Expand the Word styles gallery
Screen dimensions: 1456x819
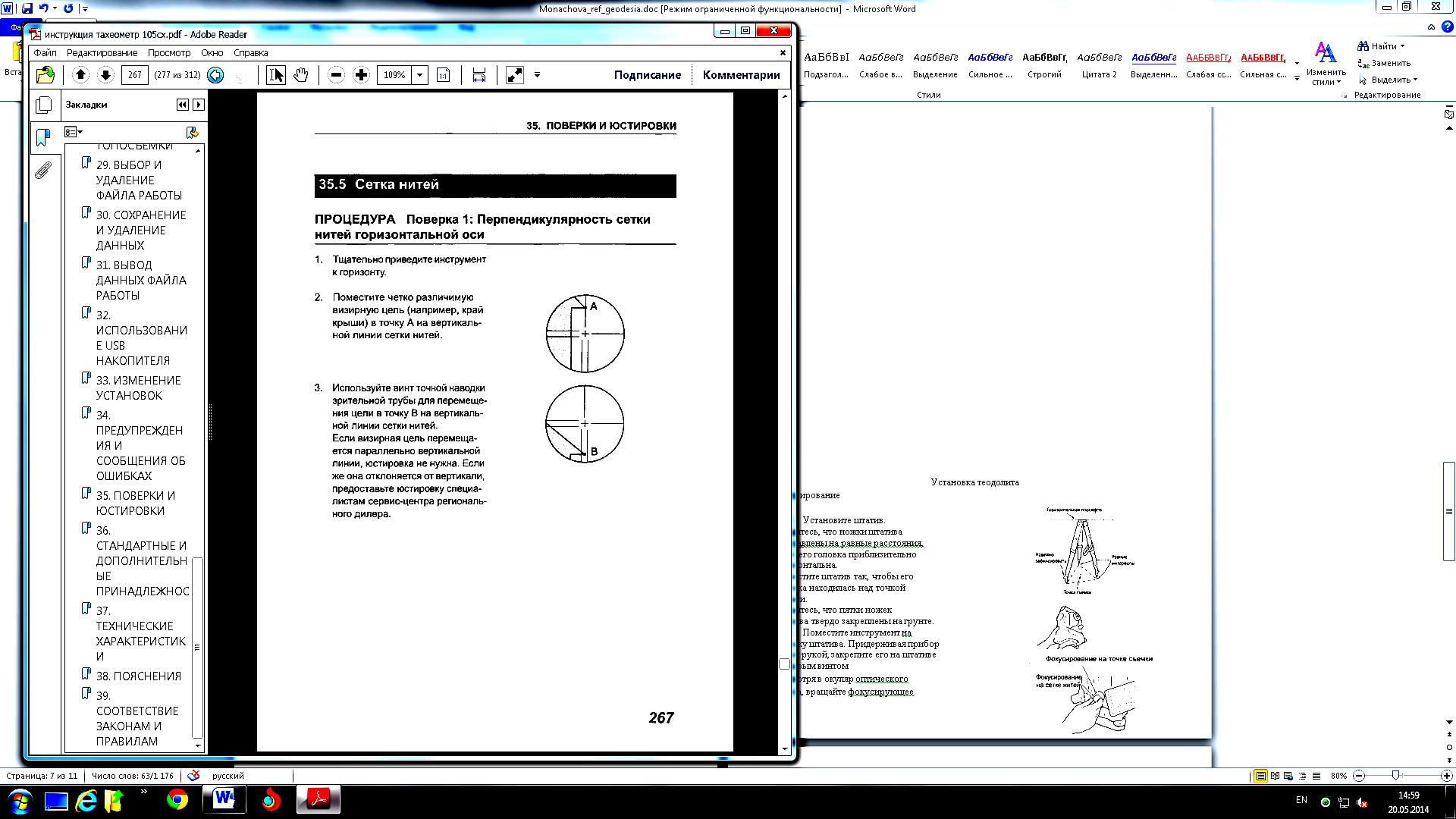[x=1297, y=78]
